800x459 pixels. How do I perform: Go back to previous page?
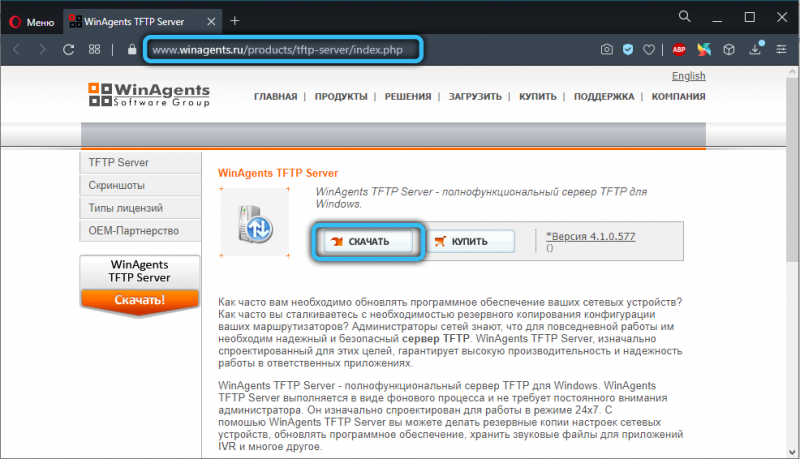(16, 49)
